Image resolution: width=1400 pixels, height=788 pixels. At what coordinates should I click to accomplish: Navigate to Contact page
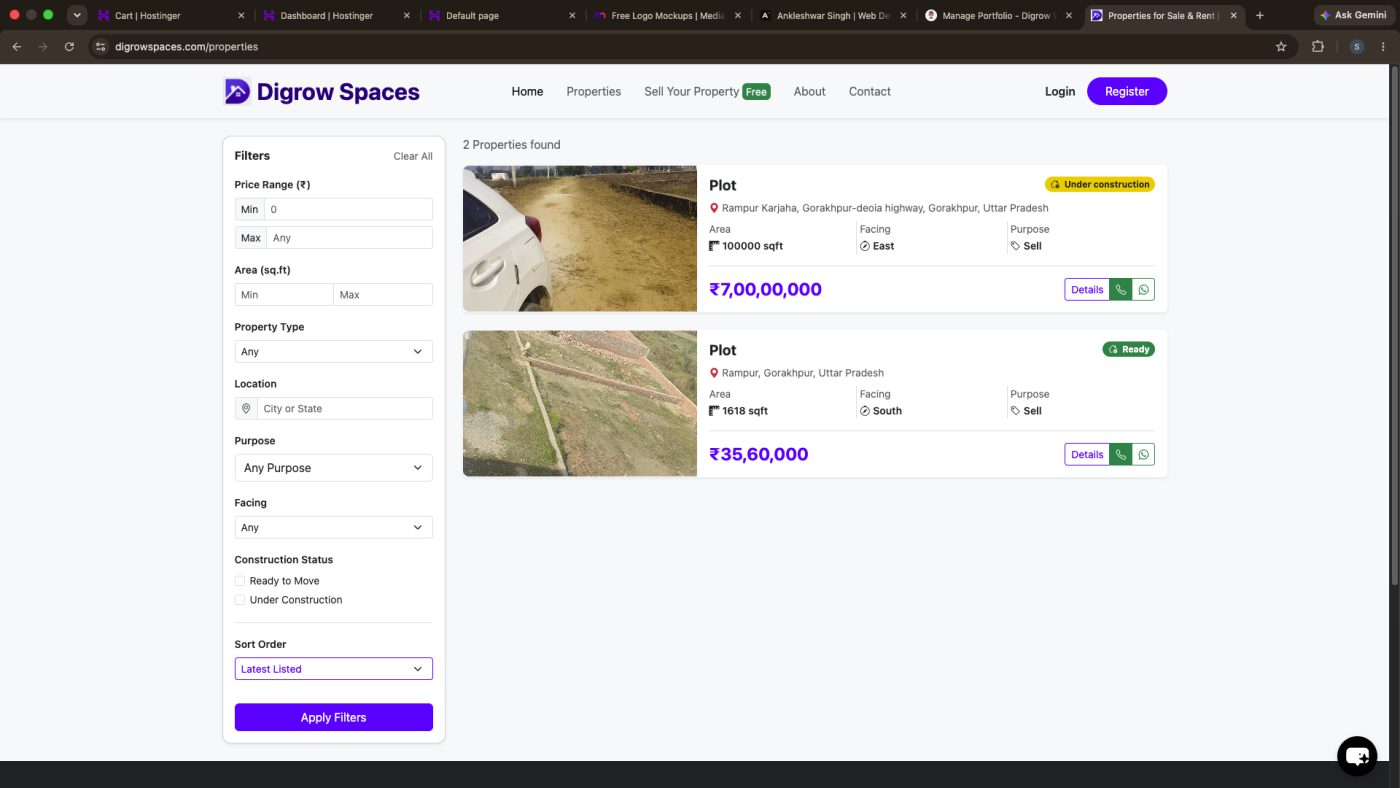click(x=870, y=92)
